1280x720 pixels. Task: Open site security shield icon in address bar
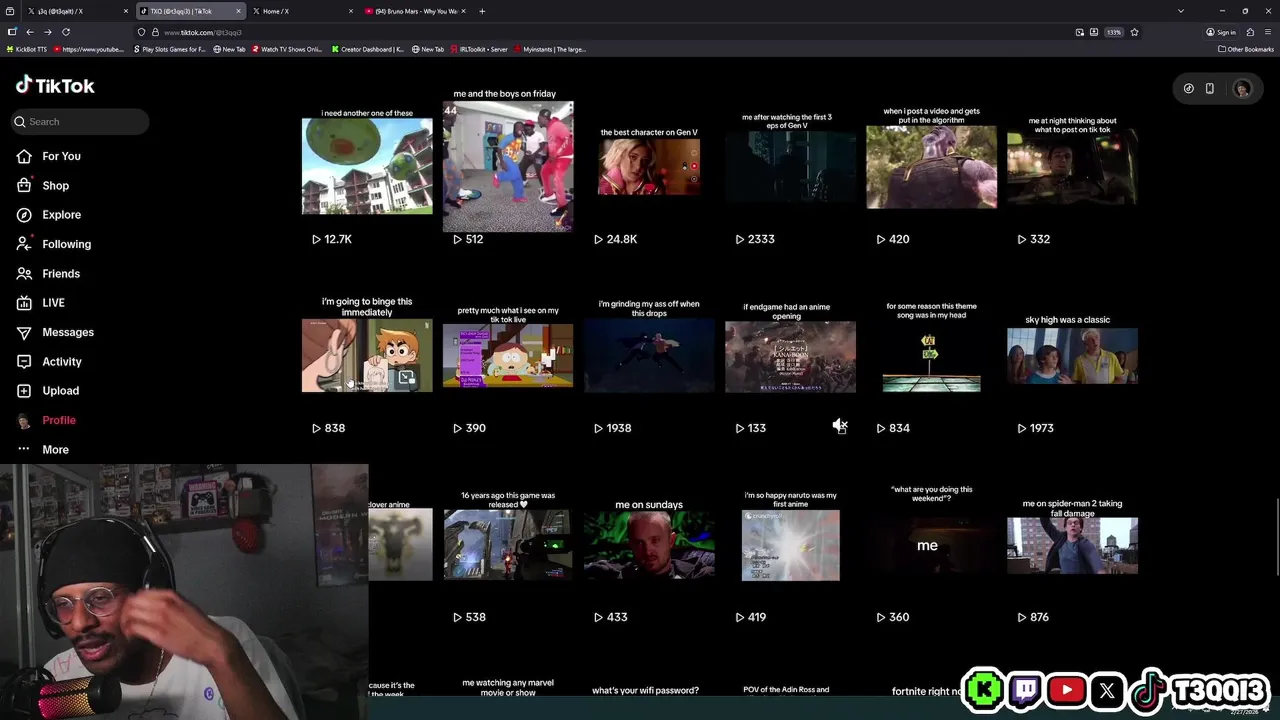[142, 32]
